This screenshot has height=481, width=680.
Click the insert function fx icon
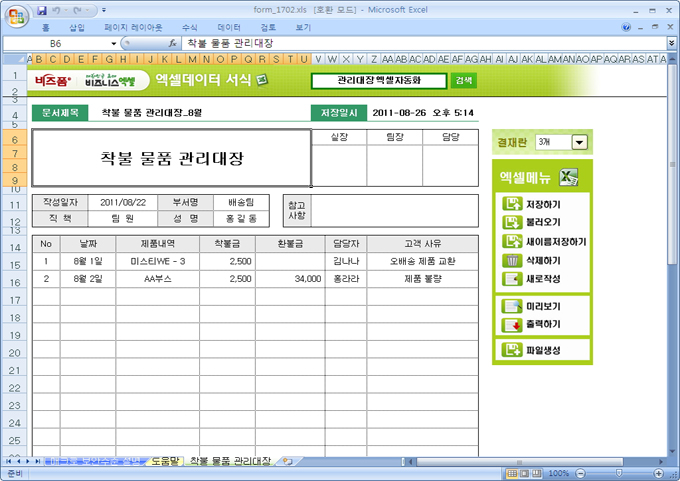(x=173, y=43)
